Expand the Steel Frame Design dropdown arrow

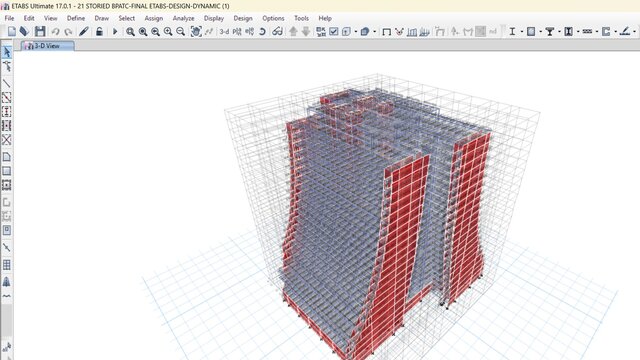pyautogui.click(x=522, y=31)
